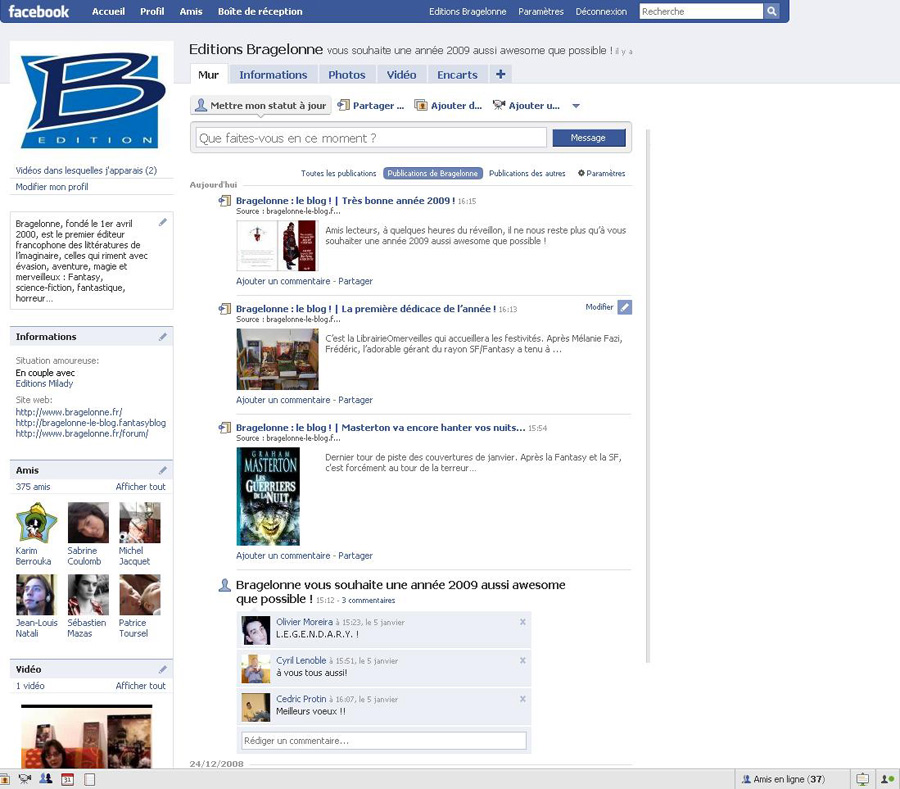Click the search magnifier button

(771, 11)
